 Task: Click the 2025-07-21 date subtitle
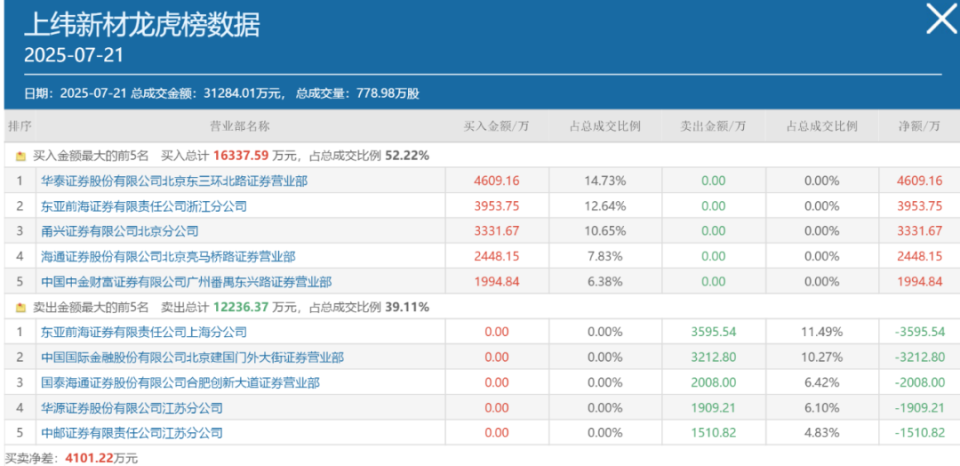(x=73, y=56)
